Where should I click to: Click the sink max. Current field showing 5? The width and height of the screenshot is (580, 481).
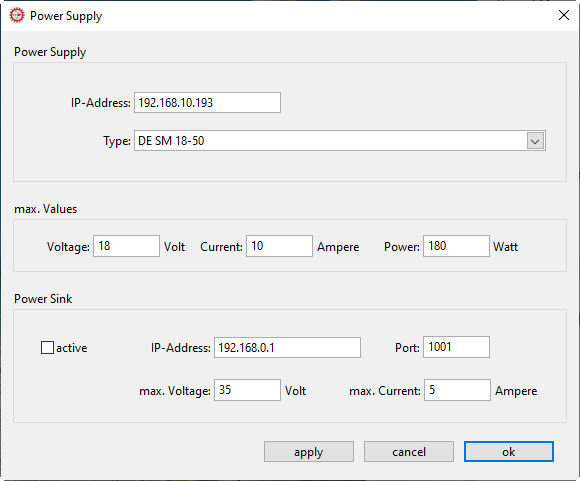coord(457,390)
